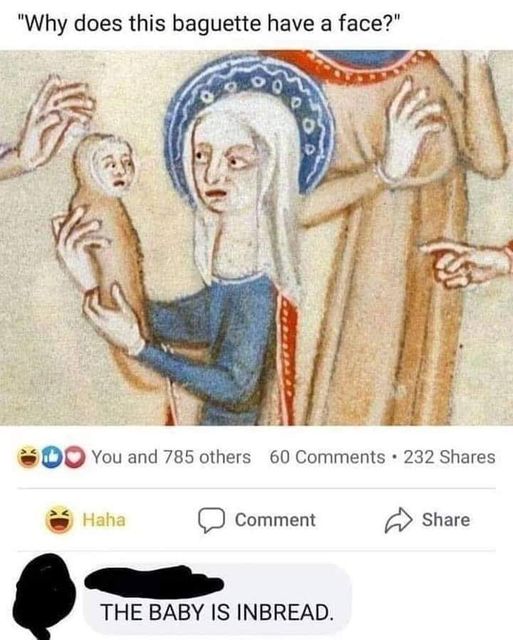Select the Comment text label
This screenshot has width=513, height=640.
pos(275,520)
